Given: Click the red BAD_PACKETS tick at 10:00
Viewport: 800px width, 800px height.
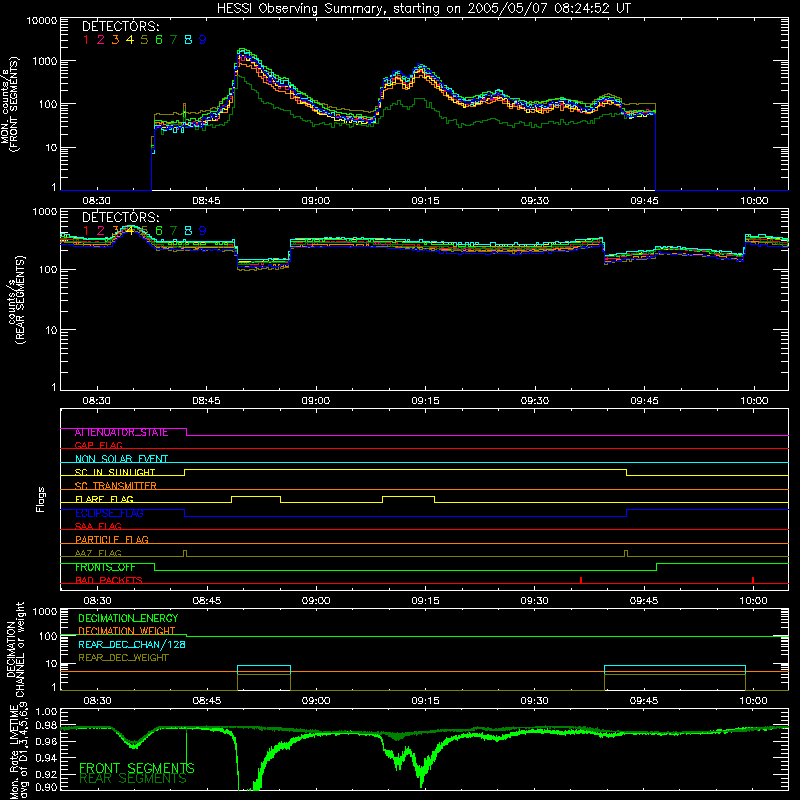Looking at the screenshot, I should click(x=753, y=580).
